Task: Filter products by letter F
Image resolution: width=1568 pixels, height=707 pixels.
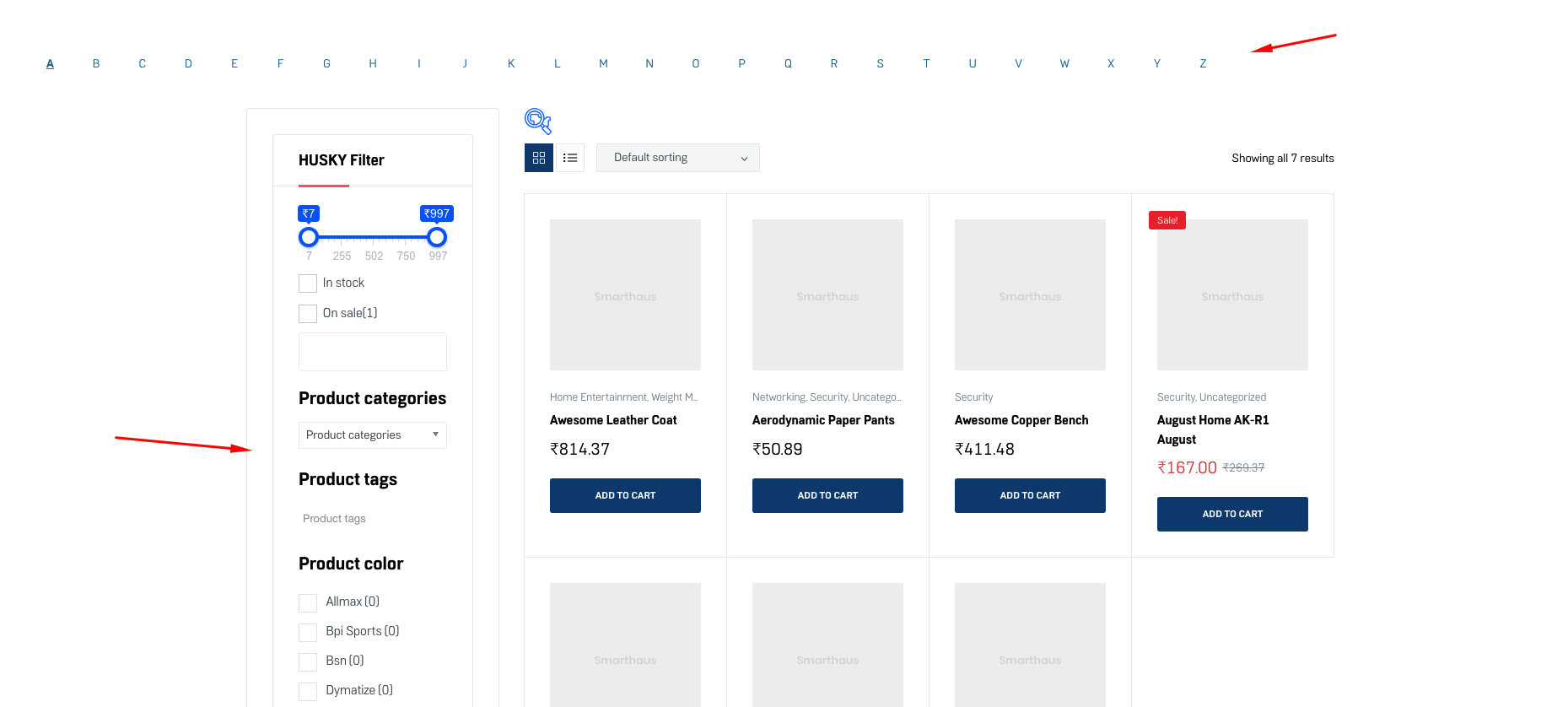Action: [x=281, y=63]
